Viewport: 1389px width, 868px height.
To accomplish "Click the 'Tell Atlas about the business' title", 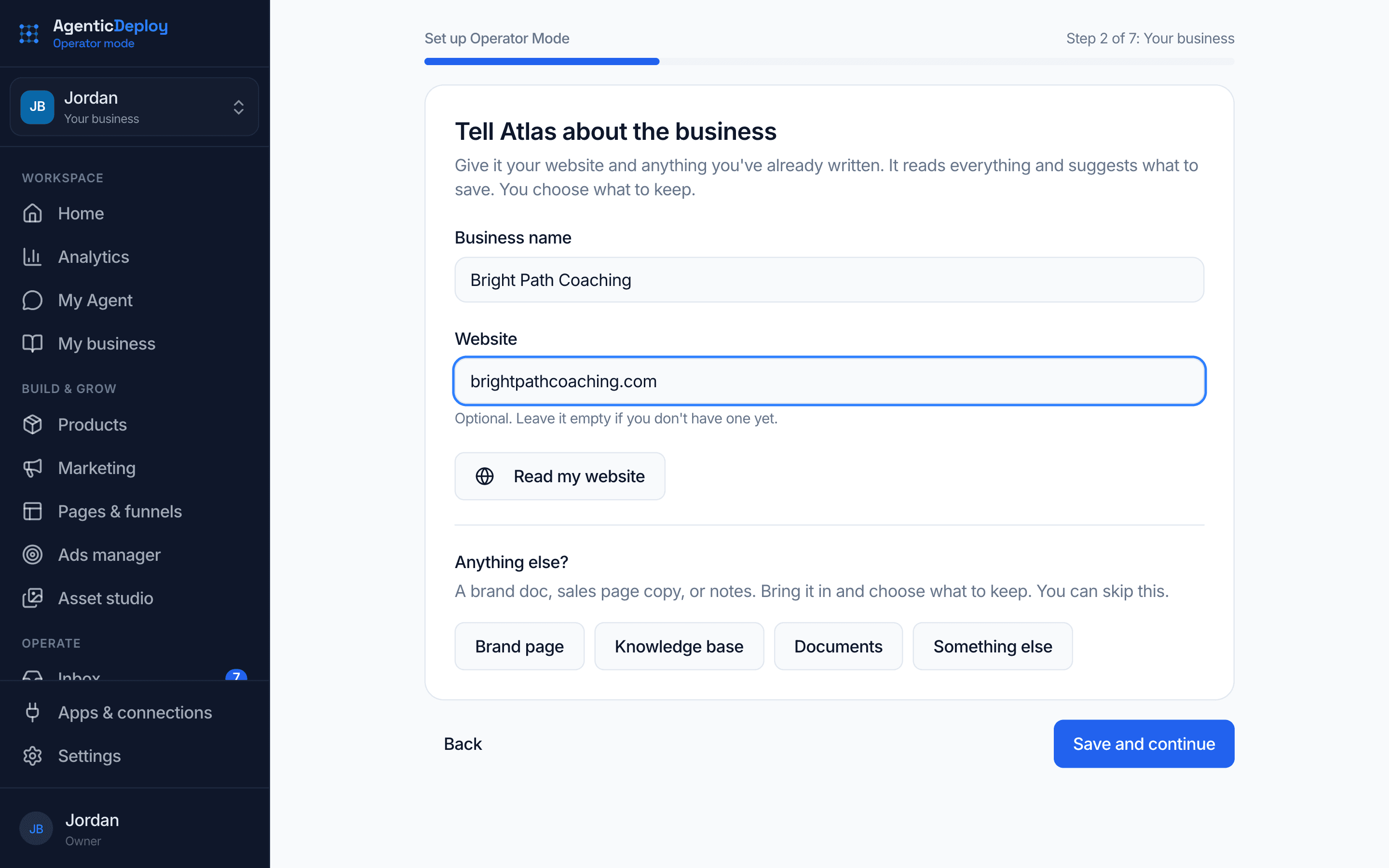I will pyautogui.click(x=616, y=132).
